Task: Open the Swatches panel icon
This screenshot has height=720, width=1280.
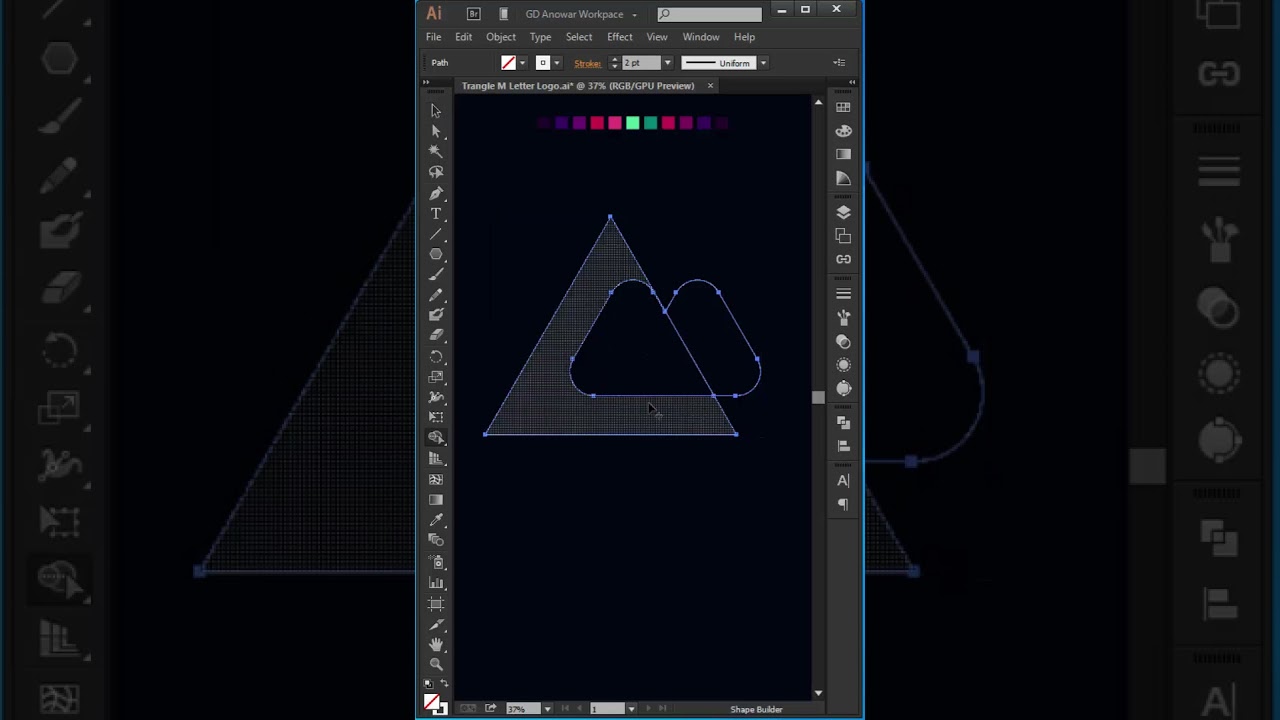Action: tap(843, 107)
